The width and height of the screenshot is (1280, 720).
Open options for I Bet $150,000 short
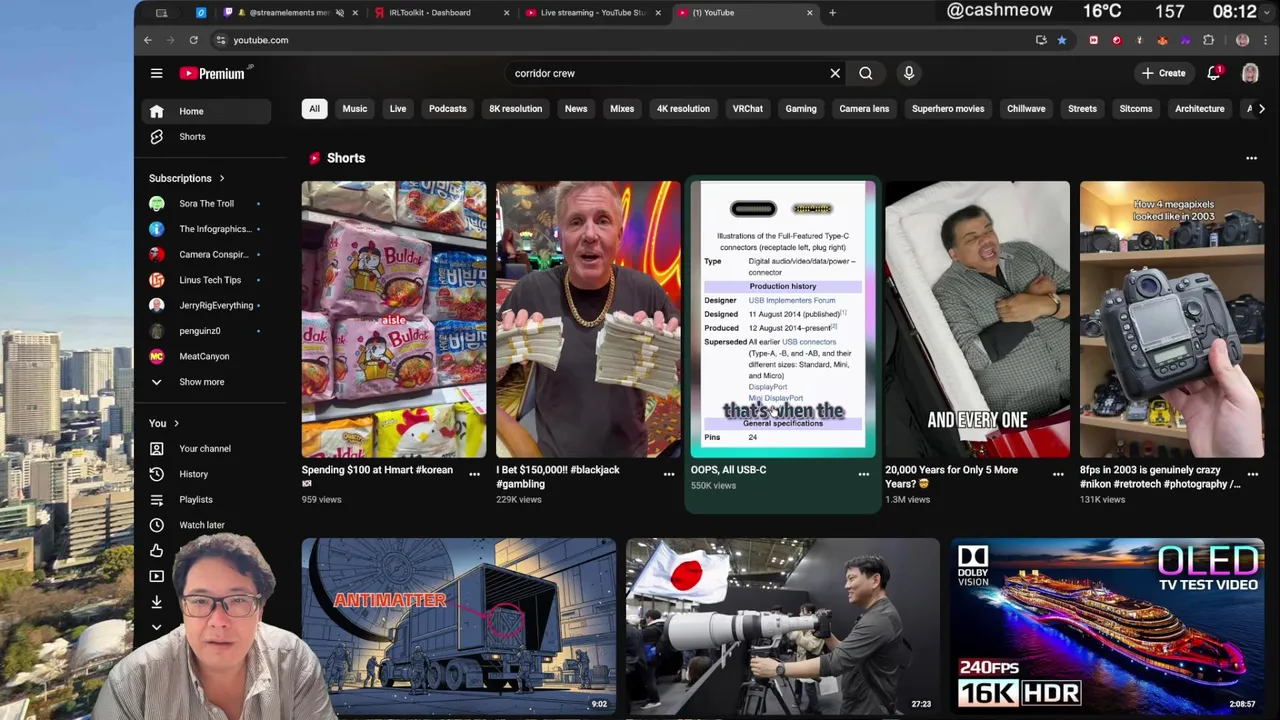click(669, 474)
